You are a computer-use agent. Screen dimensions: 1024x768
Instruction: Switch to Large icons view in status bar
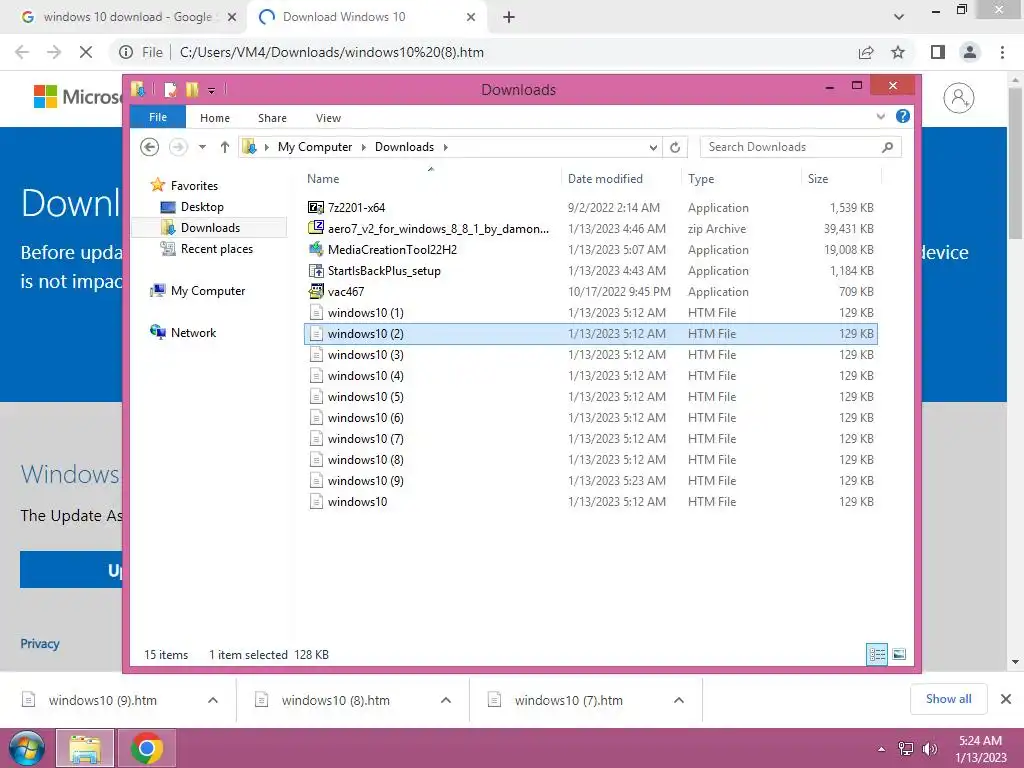(x=899, y=654)
